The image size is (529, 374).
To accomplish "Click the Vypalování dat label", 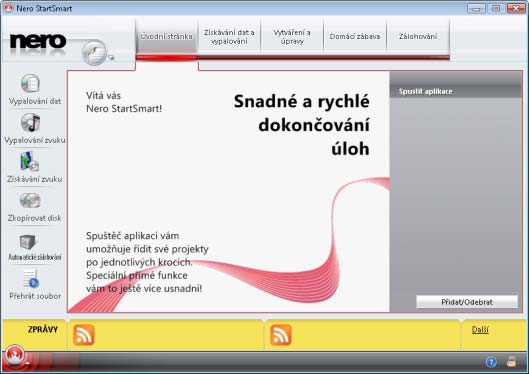I will point(35,101).
